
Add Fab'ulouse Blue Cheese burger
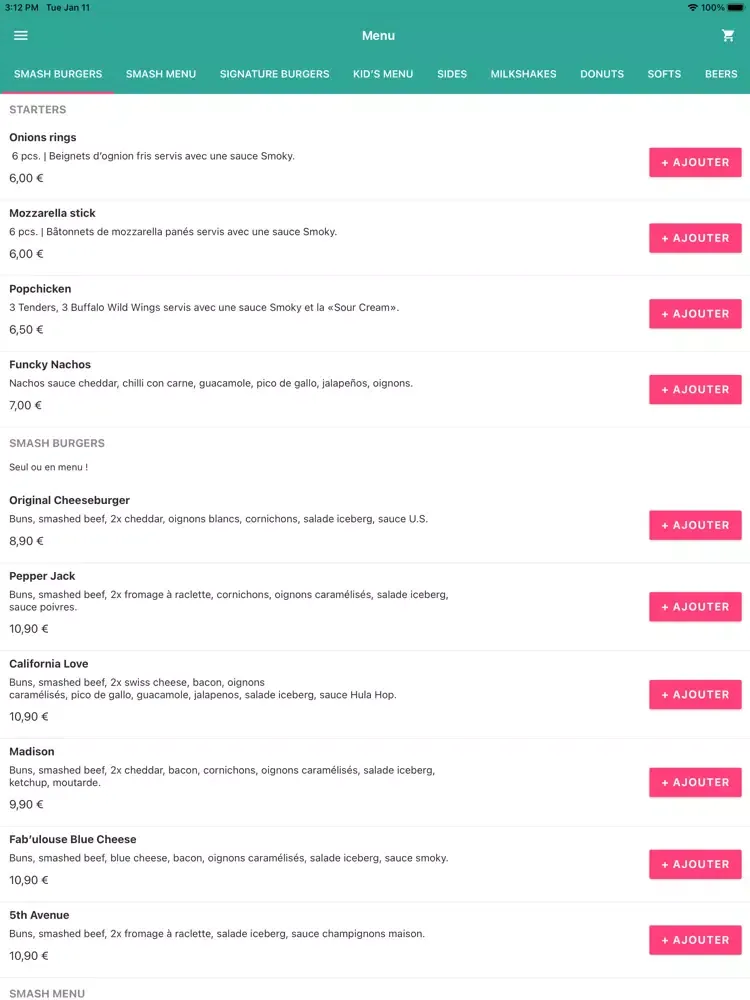click(x=695, y=864)
